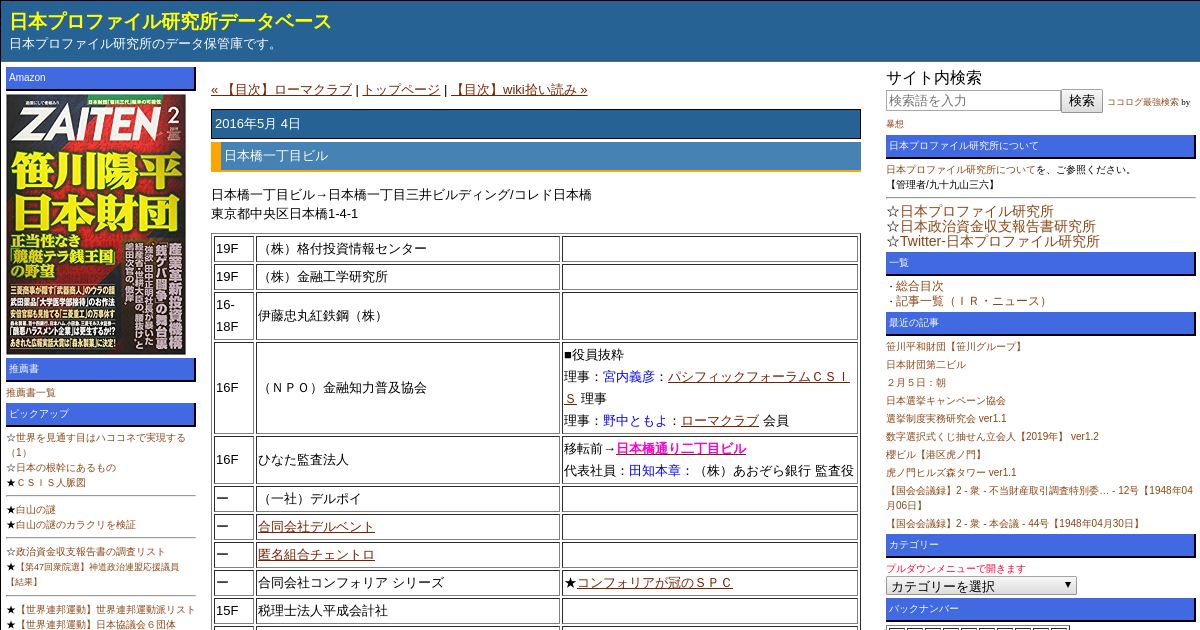Open the コンフォリアが冠のＳＰＣ link
The width and height of the screenshot is (1200, 630).
pos(655,583)
